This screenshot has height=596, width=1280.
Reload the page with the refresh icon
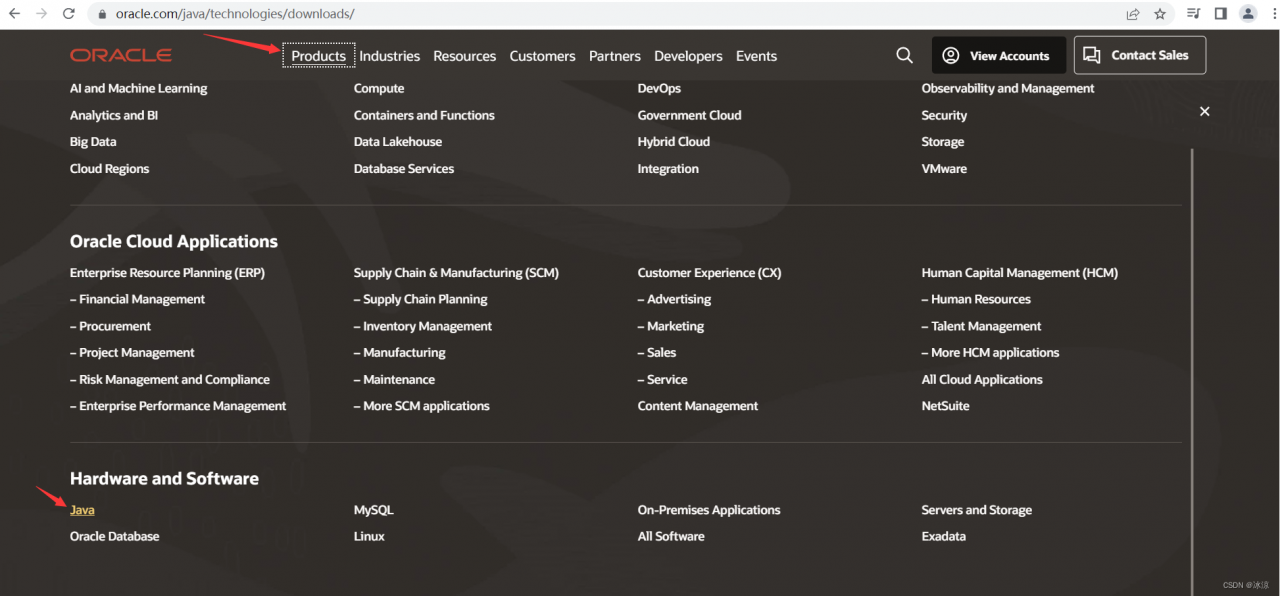click(x=68, y=14)
